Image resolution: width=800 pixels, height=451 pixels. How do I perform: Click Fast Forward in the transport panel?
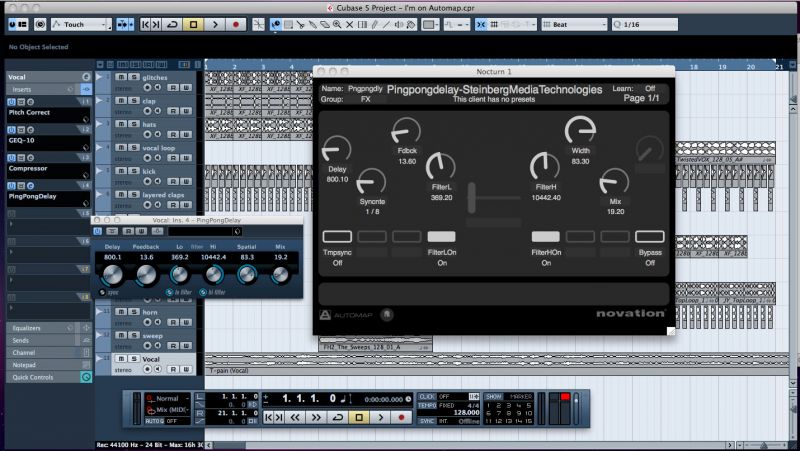tap(316, 417)
